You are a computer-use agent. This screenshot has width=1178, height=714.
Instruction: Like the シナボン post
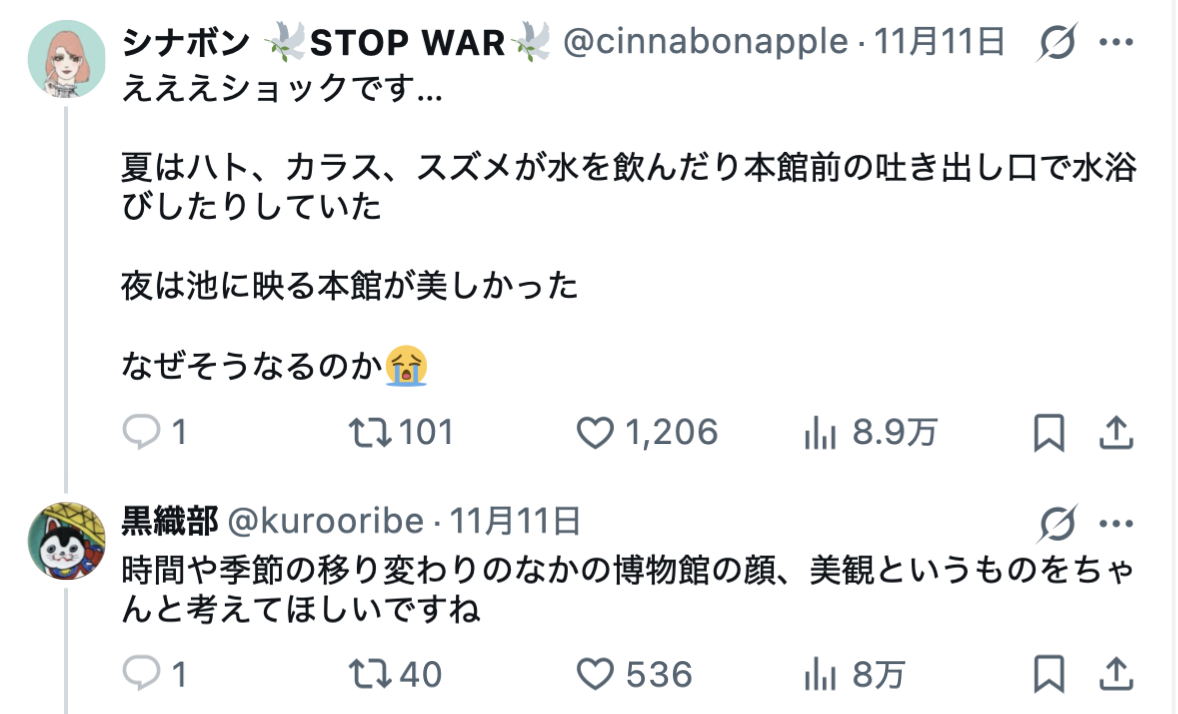coord(596,432)
